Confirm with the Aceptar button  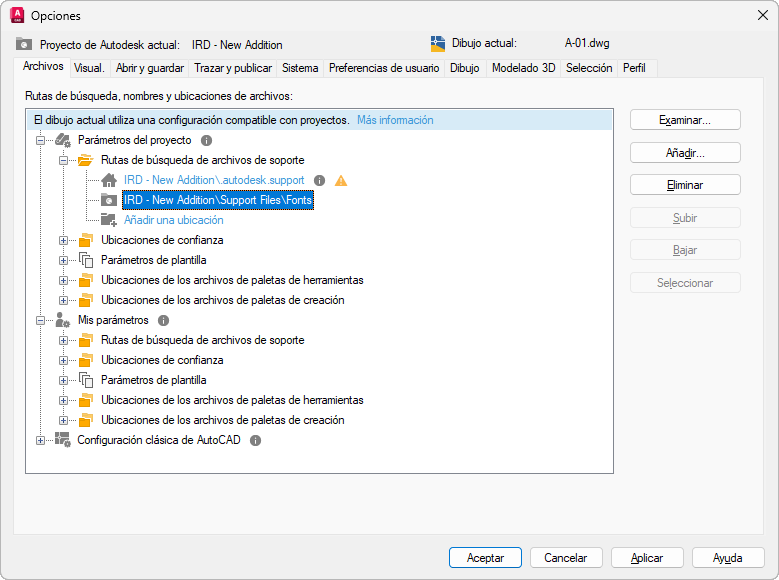tap(485, 558)
